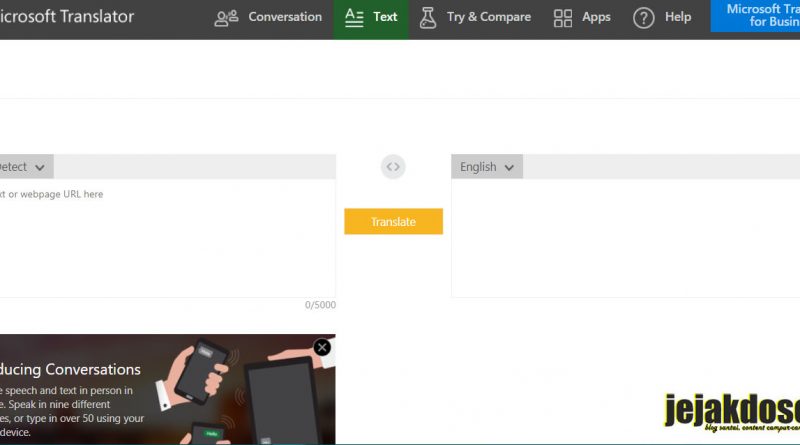This screenshot has width=800, height=445.
Task: Swap languages with the arrows icon
Action: click(x=393, y=167)
